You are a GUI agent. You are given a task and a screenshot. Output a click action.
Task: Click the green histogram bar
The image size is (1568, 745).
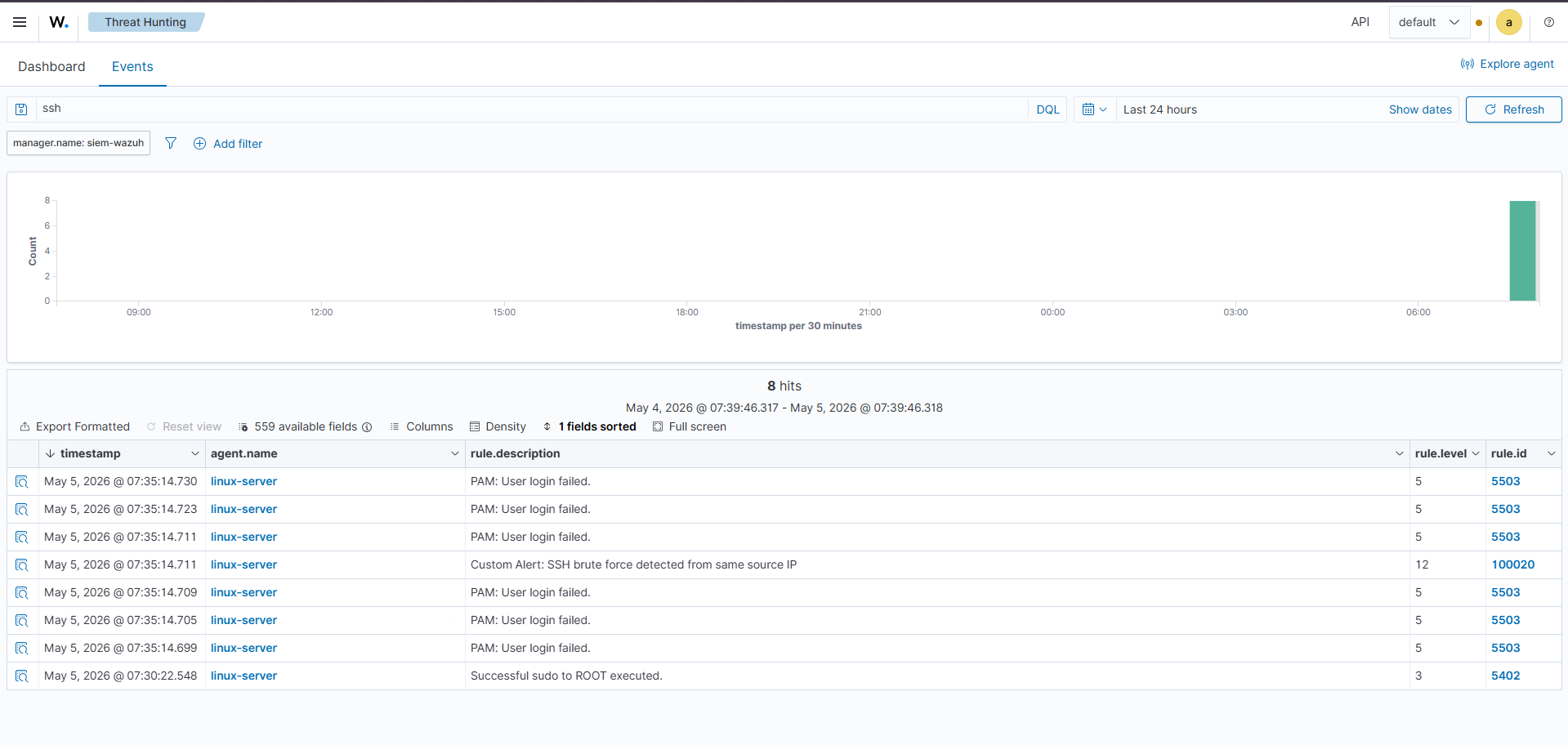coord(1522,251)
